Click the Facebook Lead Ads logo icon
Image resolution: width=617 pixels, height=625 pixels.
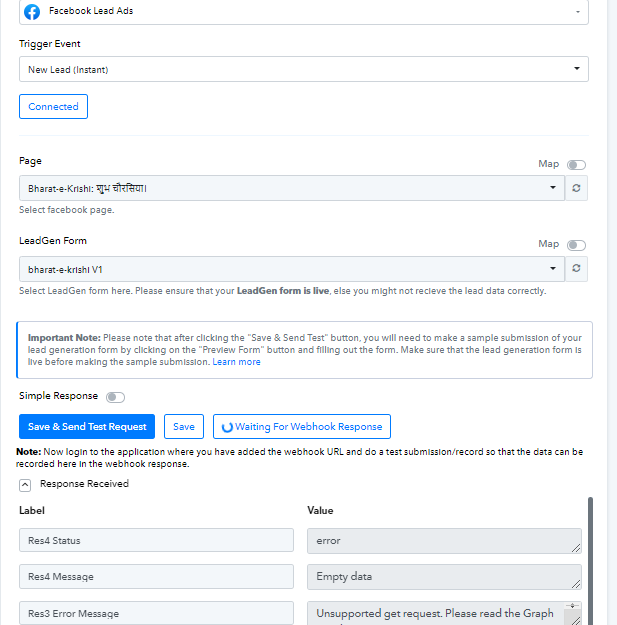(x=32, y=12)
